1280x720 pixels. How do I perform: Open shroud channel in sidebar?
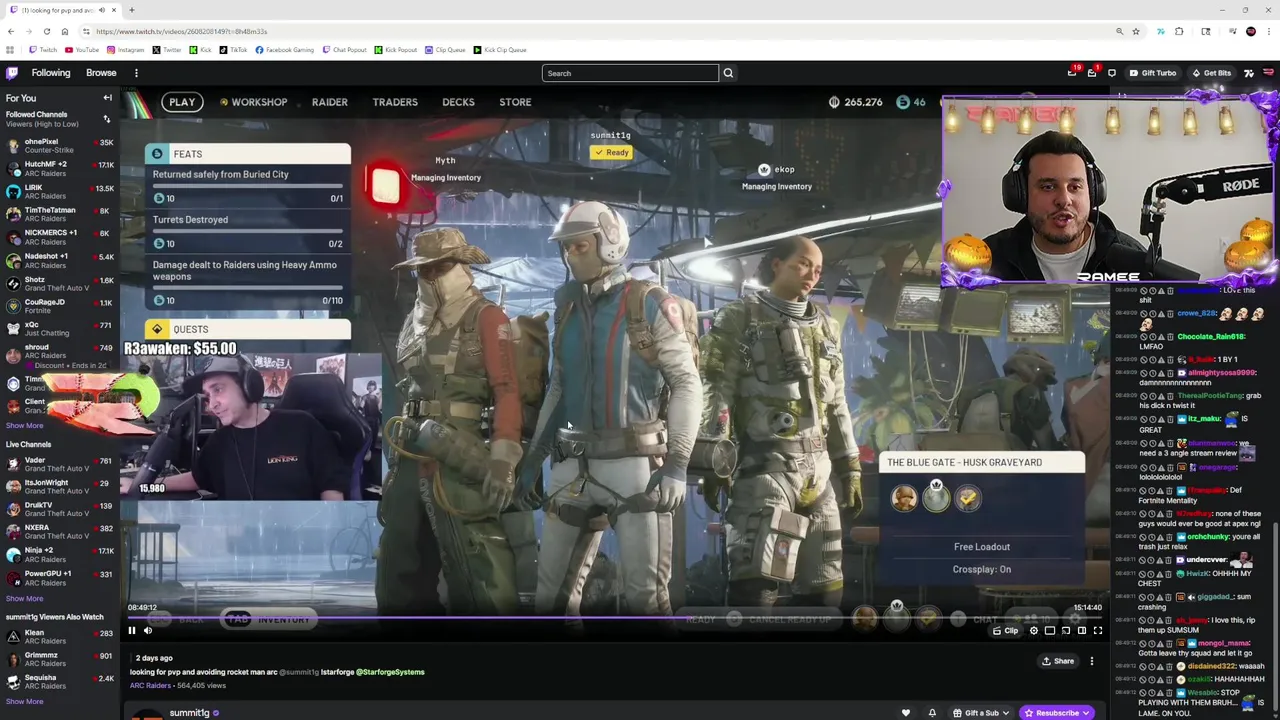pyautogui.click(x=58, y=352)
